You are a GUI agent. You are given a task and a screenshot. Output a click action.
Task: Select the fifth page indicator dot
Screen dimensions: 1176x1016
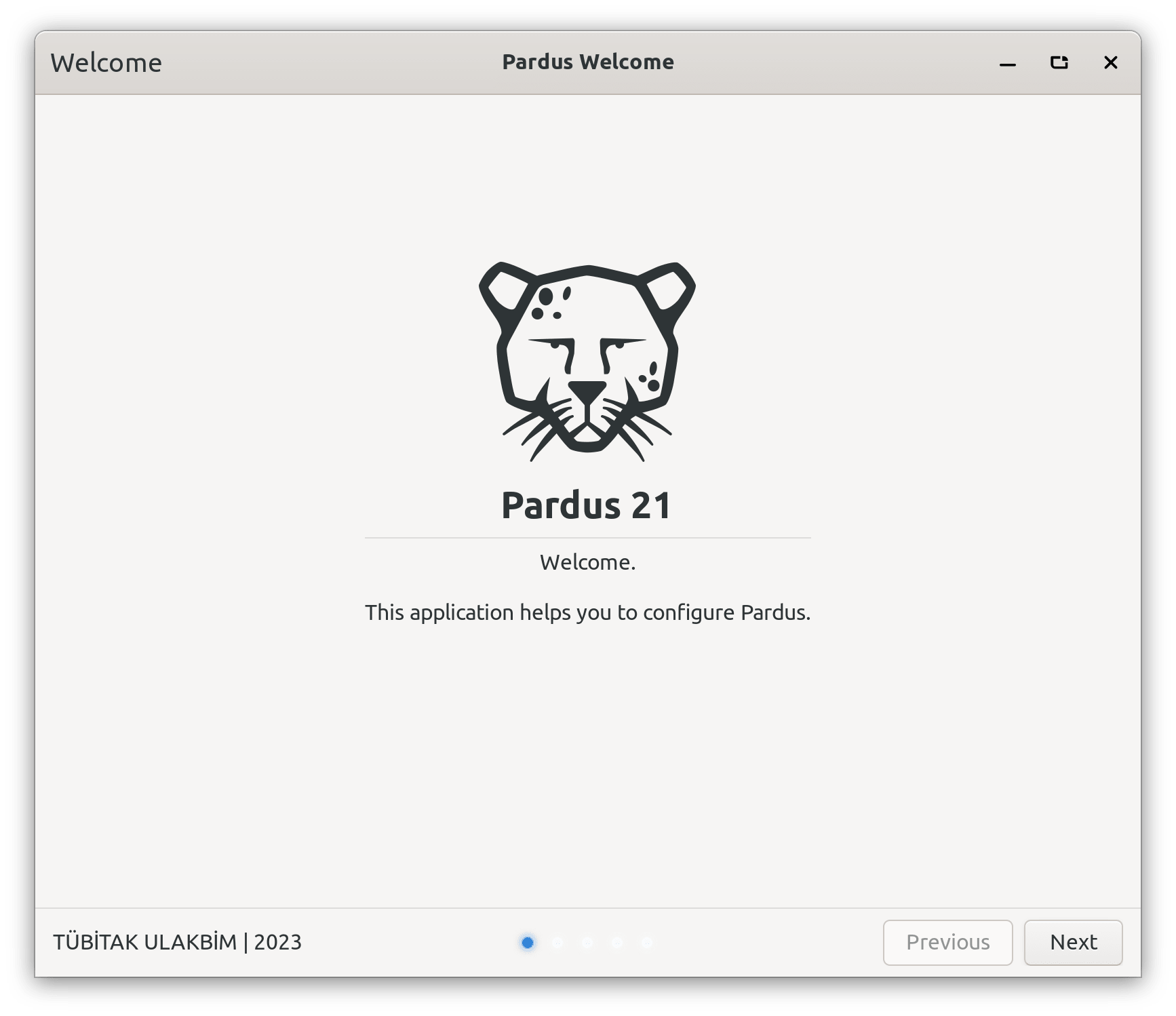[x=647, y=942]
